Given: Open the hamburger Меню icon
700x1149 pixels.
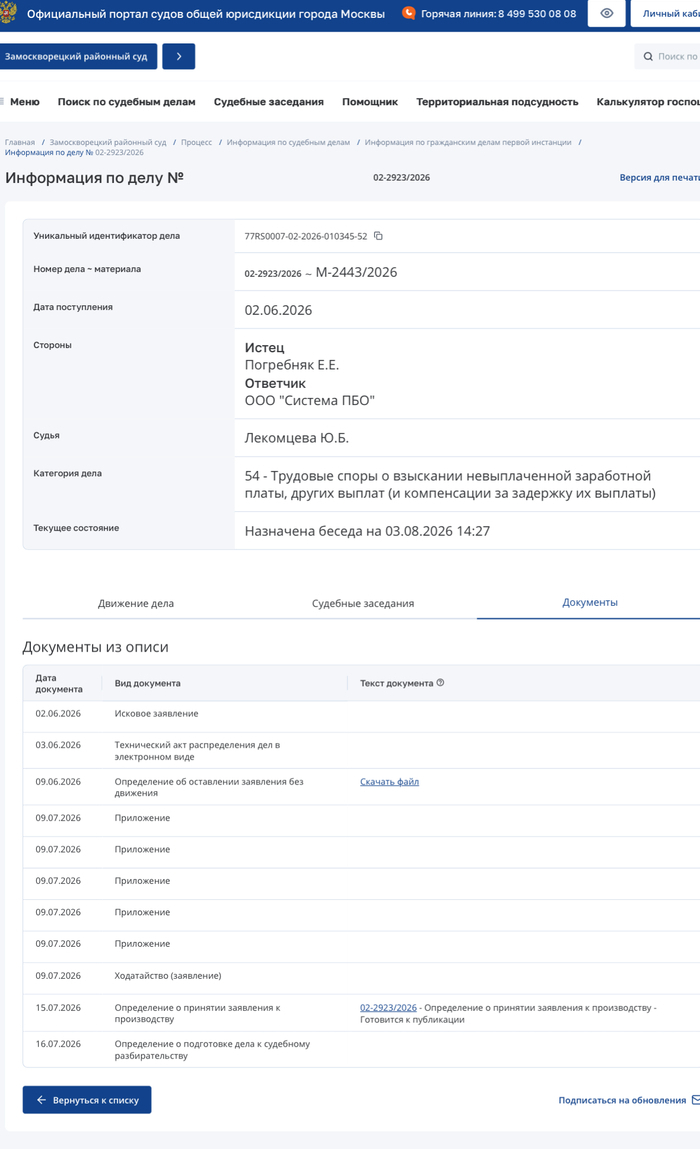Looking at the screenshot, I should 2,102.
